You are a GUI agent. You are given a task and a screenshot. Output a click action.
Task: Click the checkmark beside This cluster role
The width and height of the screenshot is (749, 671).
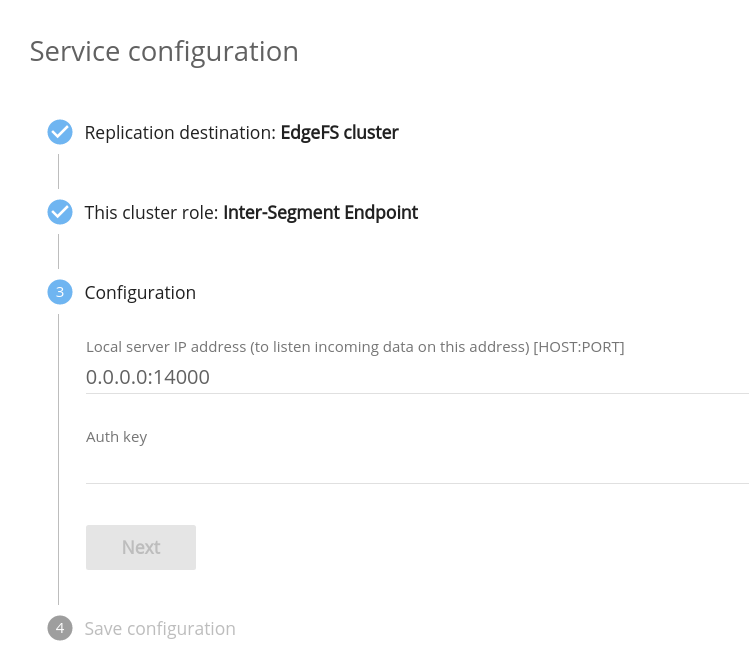60,212
